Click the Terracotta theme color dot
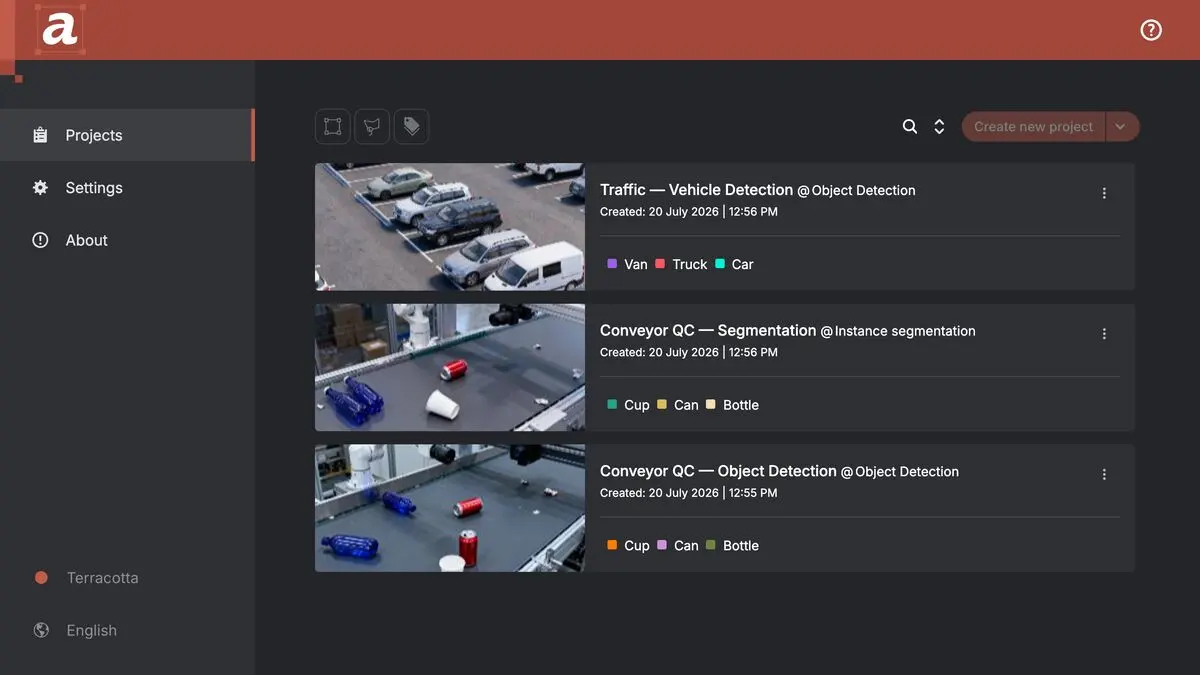Image resolution: width=1200 pixels, height=675 pixels. (x=41, y=578)
